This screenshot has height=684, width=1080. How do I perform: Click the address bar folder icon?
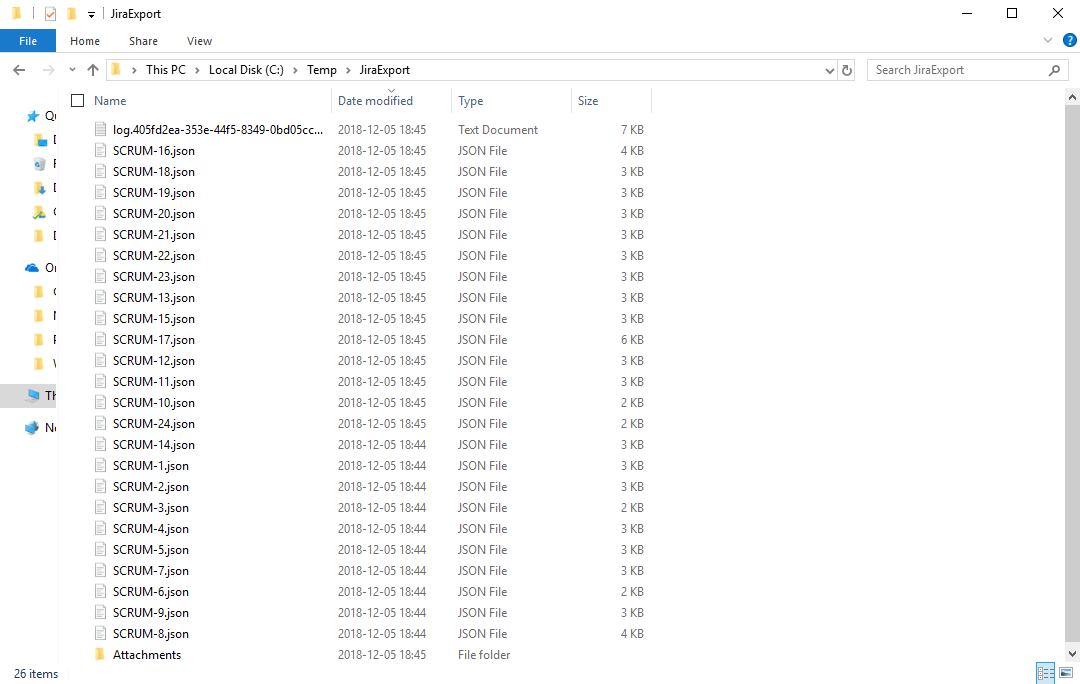tap(116, 70)
